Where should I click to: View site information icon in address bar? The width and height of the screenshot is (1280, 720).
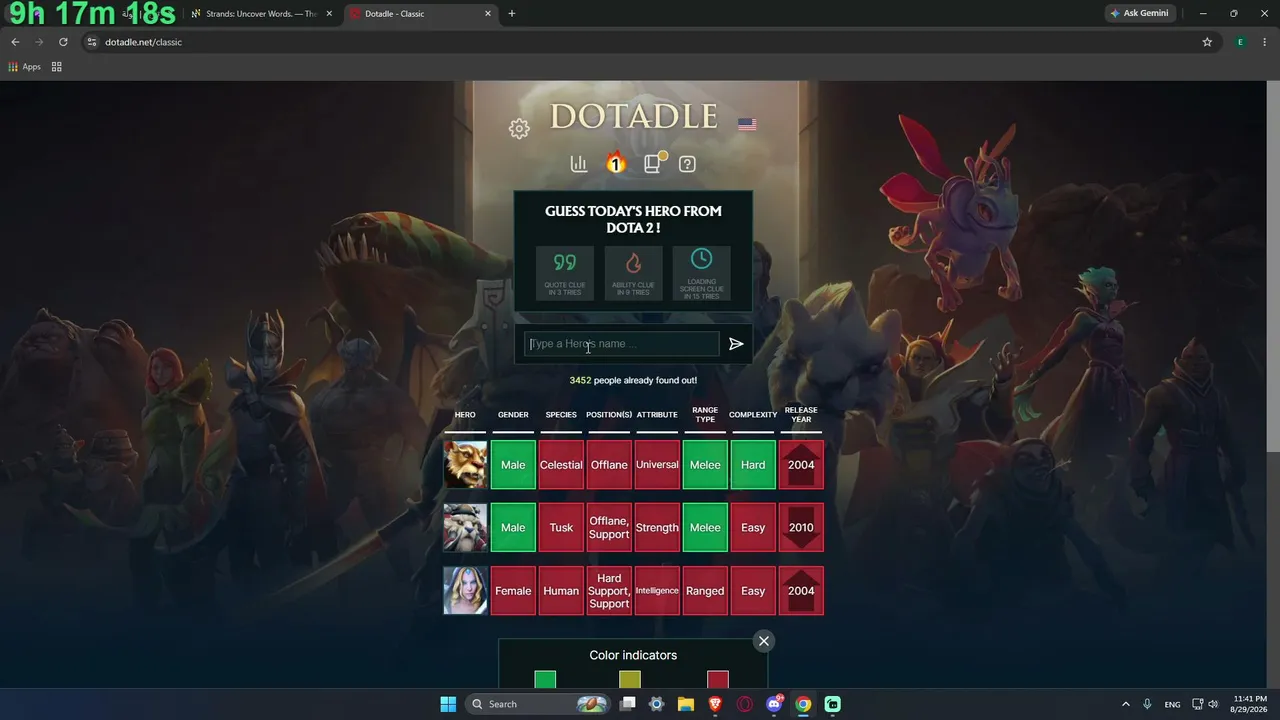[92, 42]
